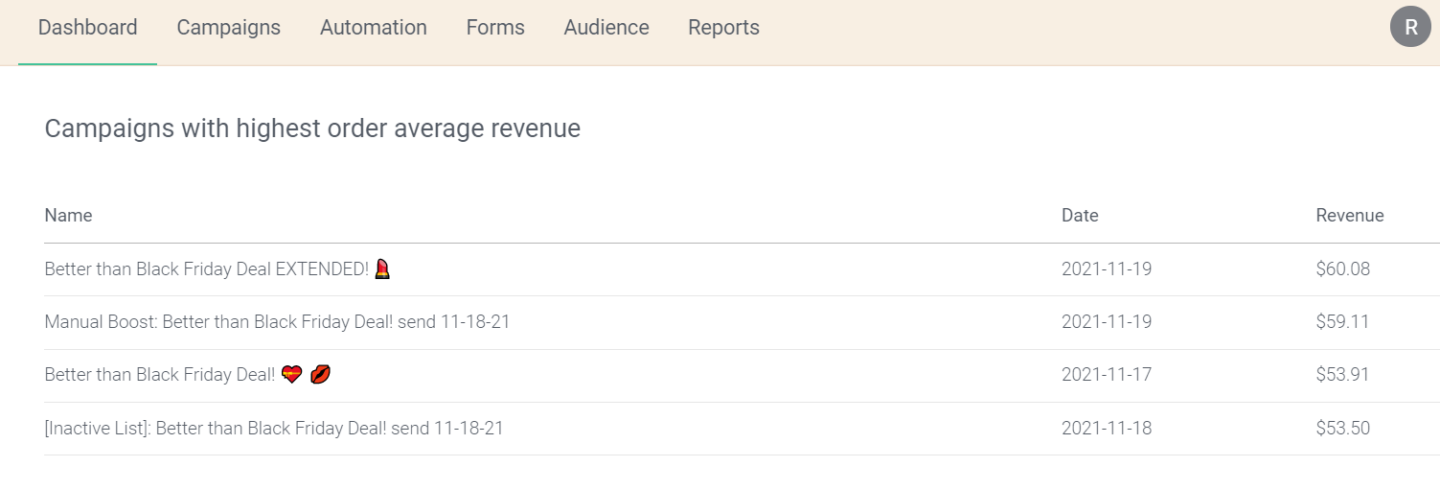Open '[Inactive List]: Better than Black Friday Deal!' campaign

[274, 428]
